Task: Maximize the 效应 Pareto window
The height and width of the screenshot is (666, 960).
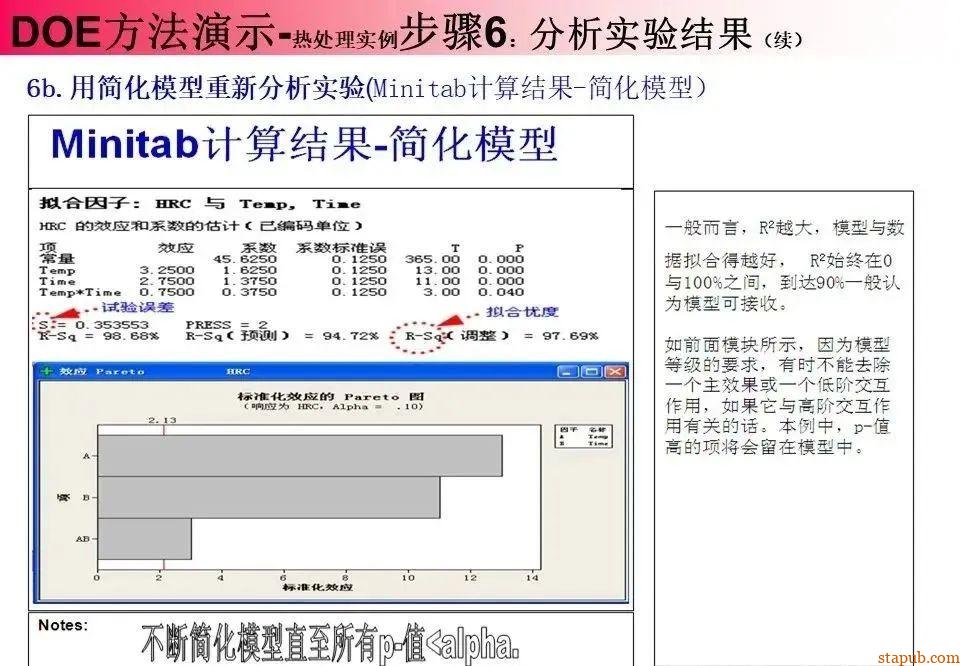Action: (591, 372)
